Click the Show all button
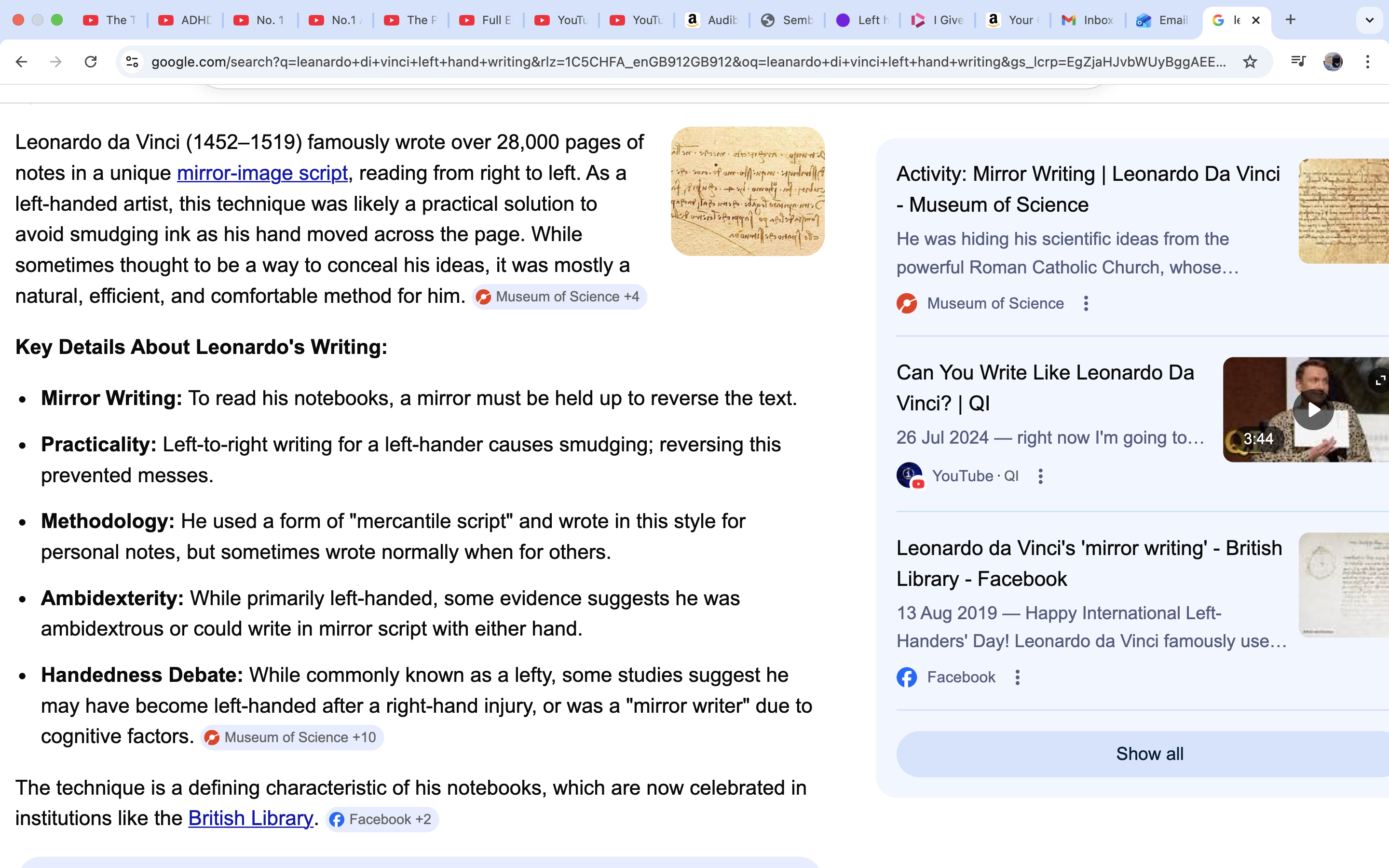 (x=1149, y=754)
